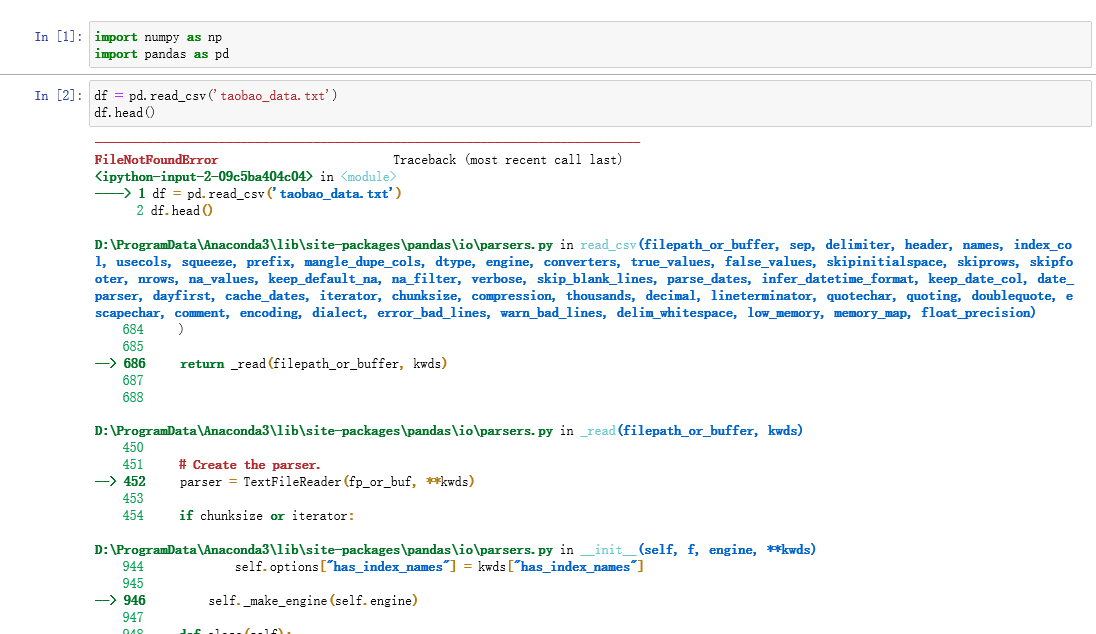
Task: Click line 454 'if chunksize or iterator:'
Action: [267, 516]
